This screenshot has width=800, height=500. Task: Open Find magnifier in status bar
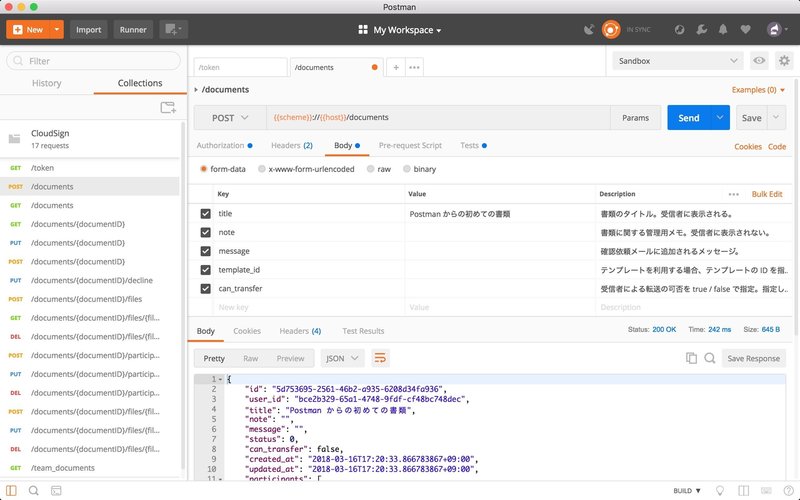(34, 490)
